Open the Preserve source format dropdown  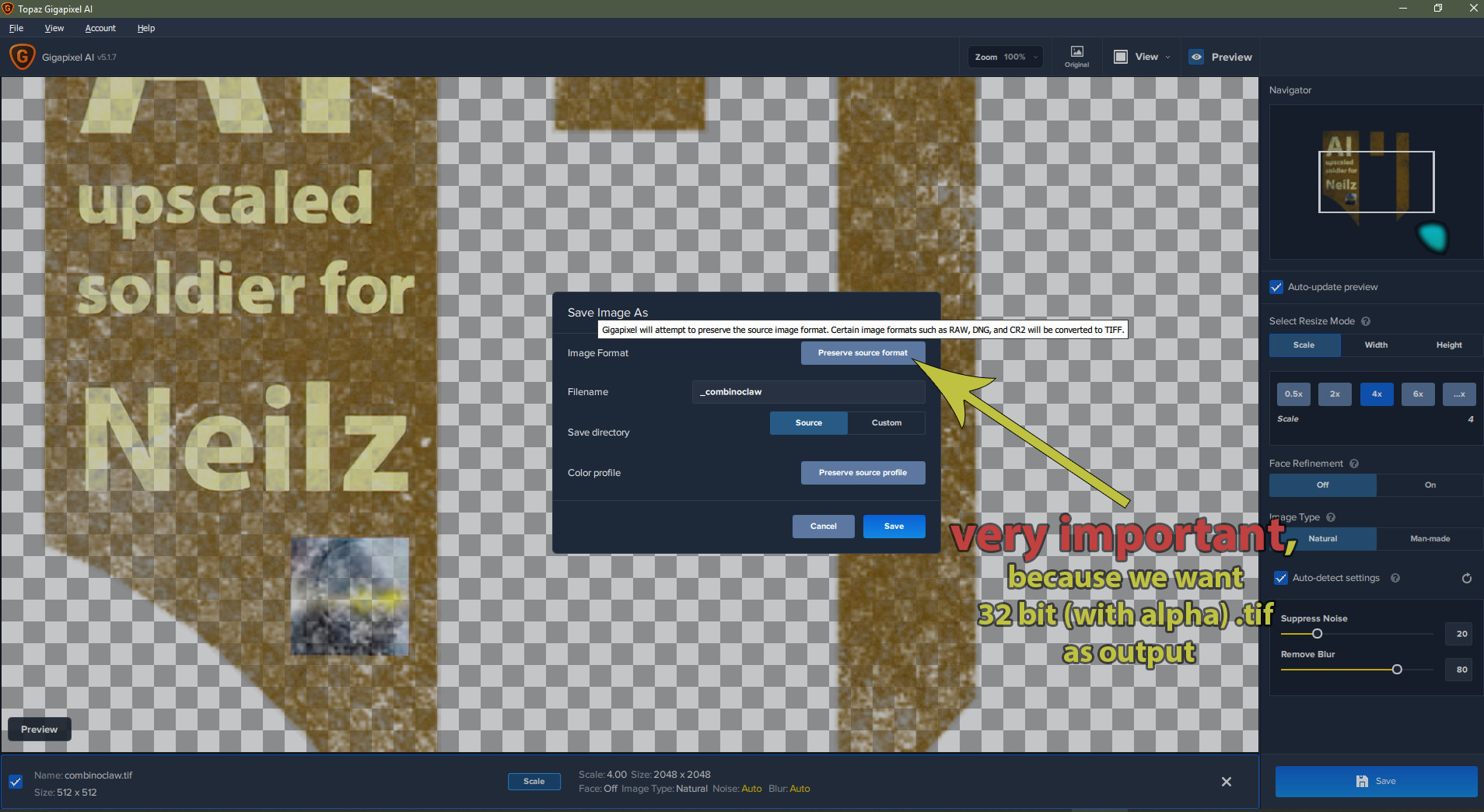[x=863, y=353]
